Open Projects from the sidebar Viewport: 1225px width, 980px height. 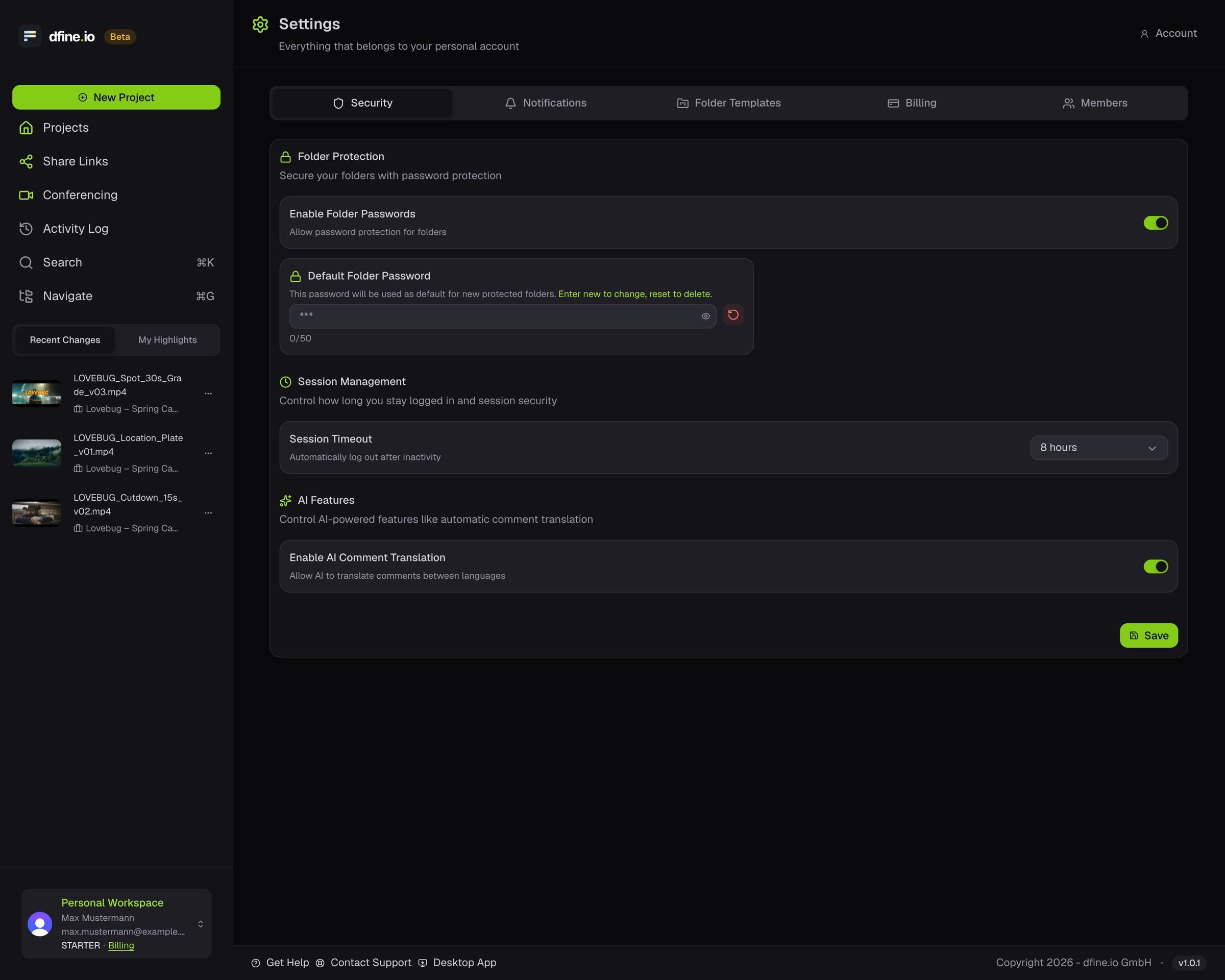[x=116, y=128]
